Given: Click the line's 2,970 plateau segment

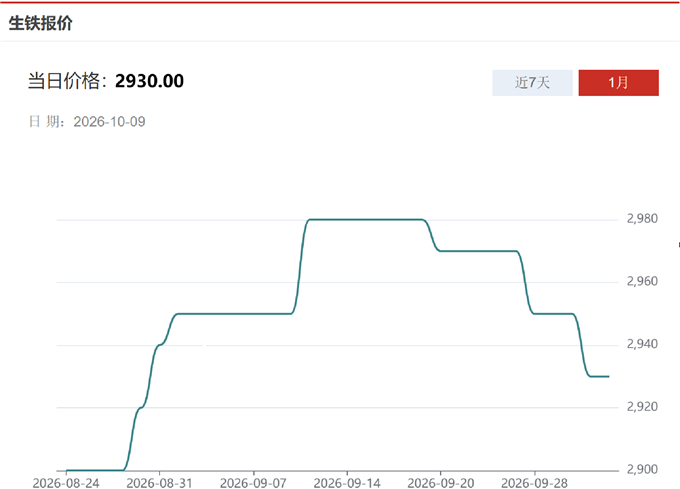Looking at the screenshot, I should click(478, 251).
